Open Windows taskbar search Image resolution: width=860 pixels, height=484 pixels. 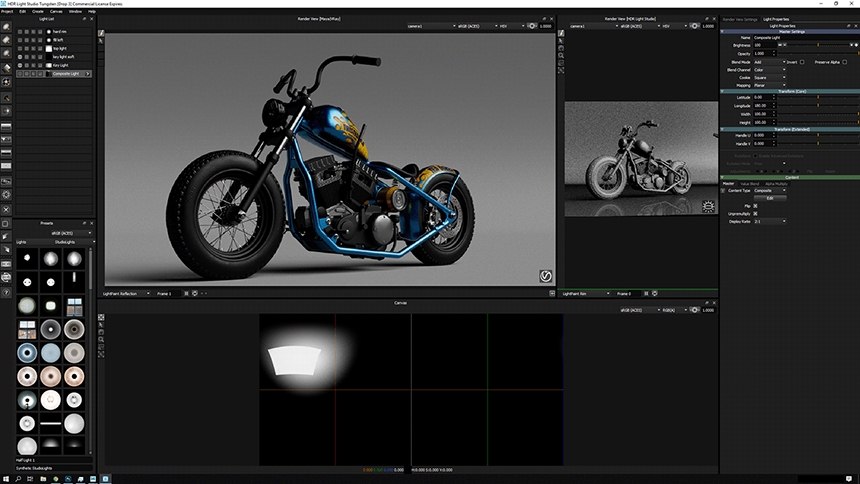[x=18, y=479]
